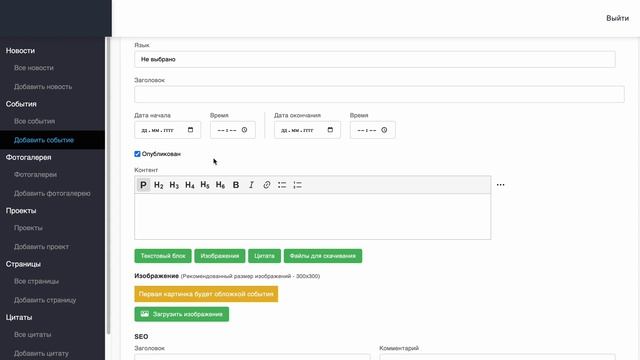The height and width of the screenshot is (360, 640).
Task: Select paragraph format P in editor toolbar
Action: coord(143,185)
